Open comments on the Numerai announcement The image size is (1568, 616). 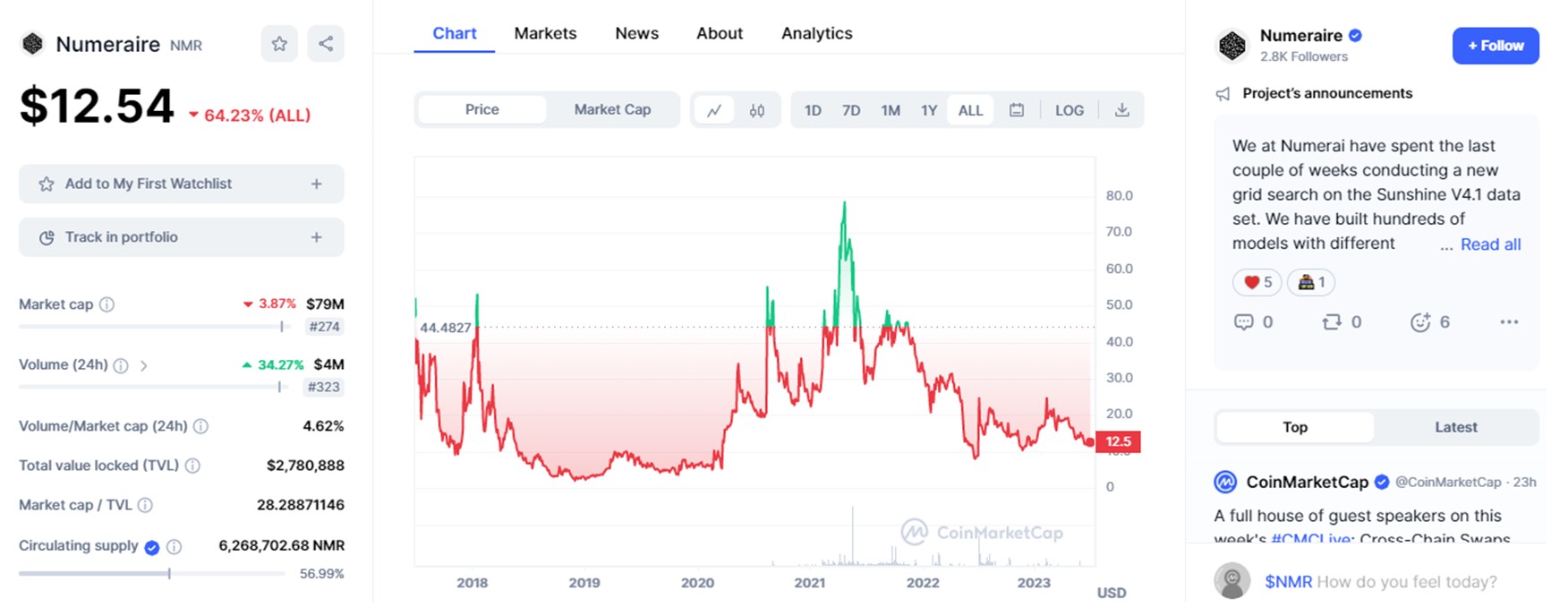pyautogui.click(x=1244, y=322)
